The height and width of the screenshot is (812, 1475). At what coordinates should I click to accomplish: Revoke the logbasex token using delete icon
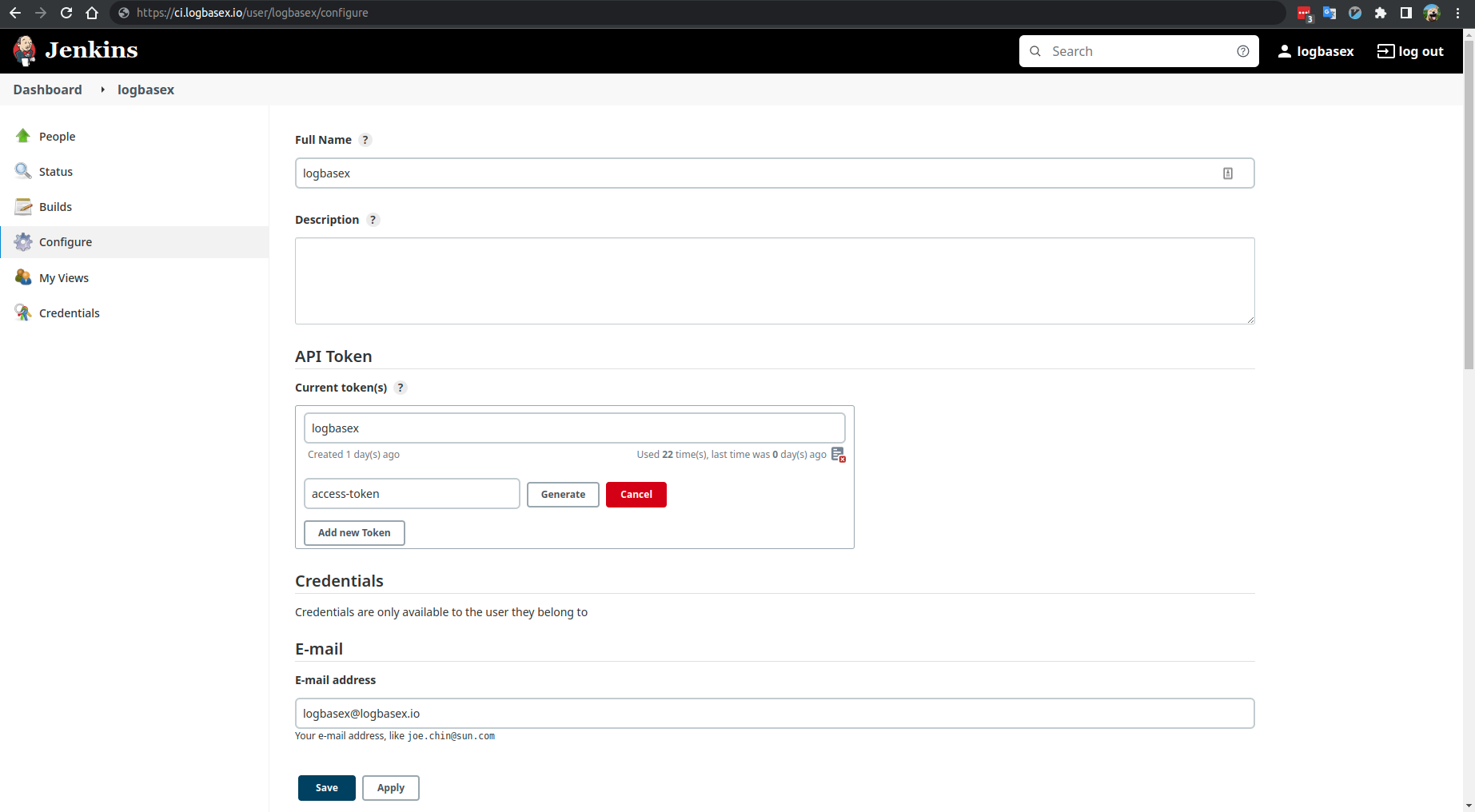(838, 454)
